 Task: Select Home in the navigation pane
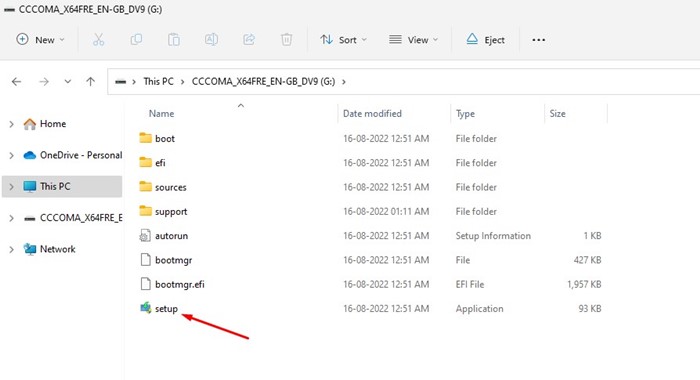click(53, 124)
